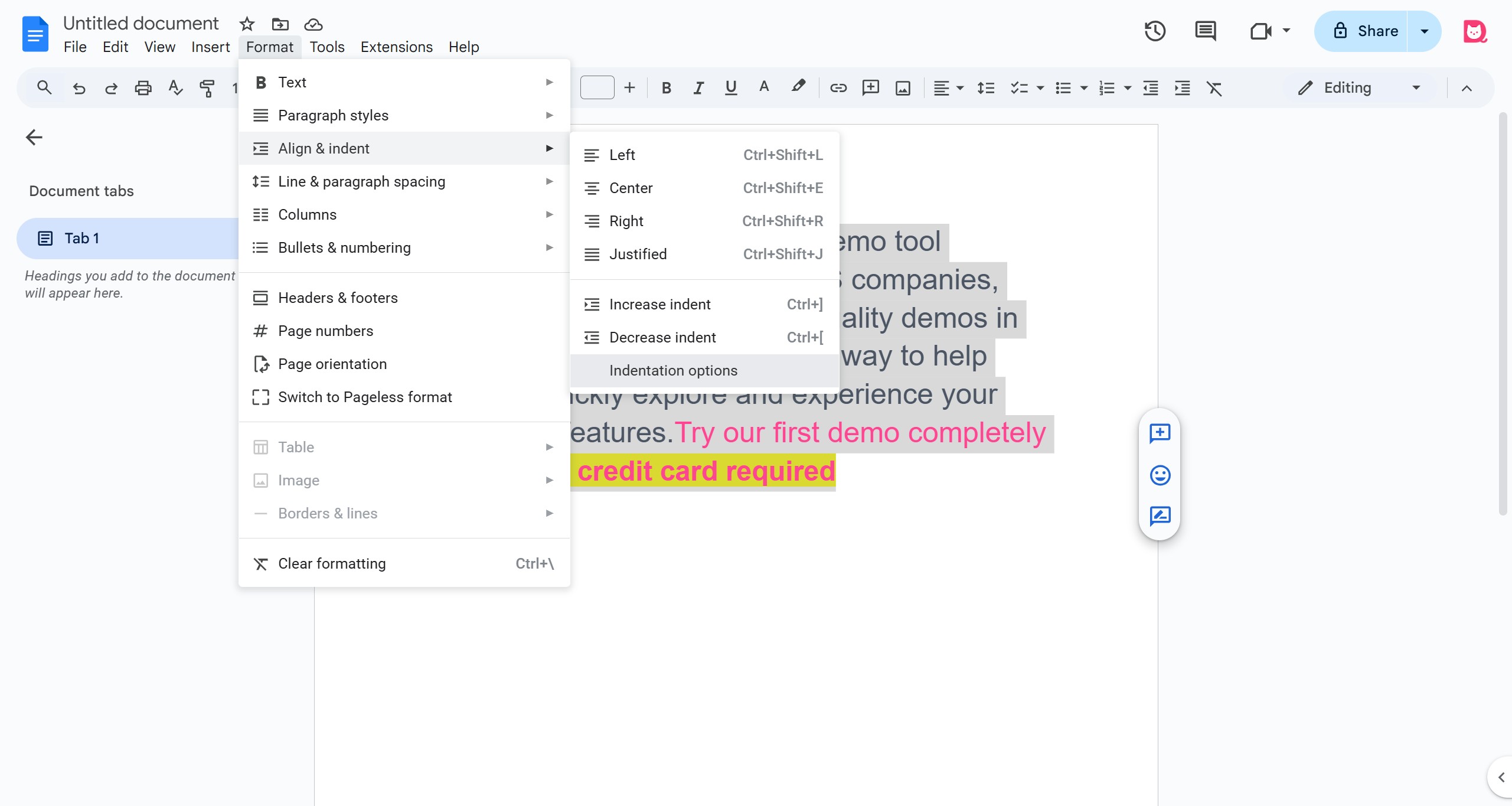Open the Share quick actions arrow
Viewport: 1512px width, 806px height.
[x=1425, y=31]
